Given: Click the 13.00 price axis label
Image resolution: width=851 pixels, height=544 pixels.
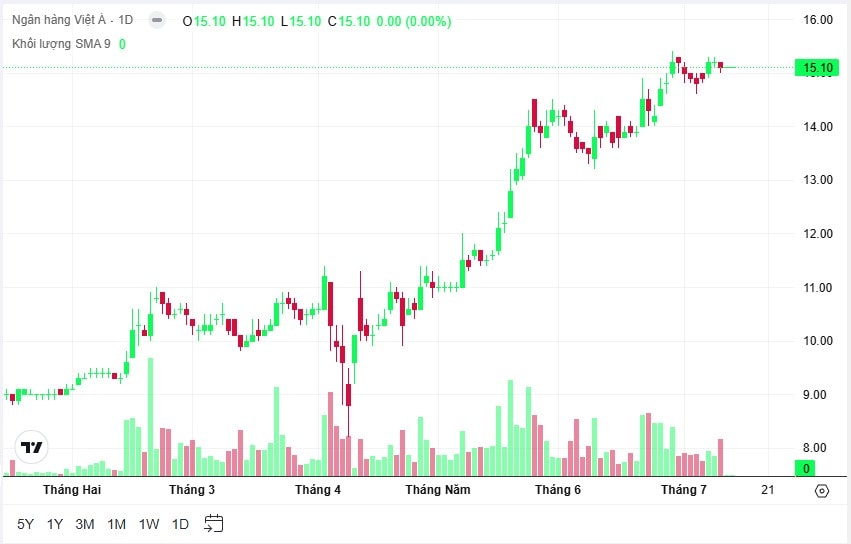Looking at the screenshot, I should click(x=817, y=180).
